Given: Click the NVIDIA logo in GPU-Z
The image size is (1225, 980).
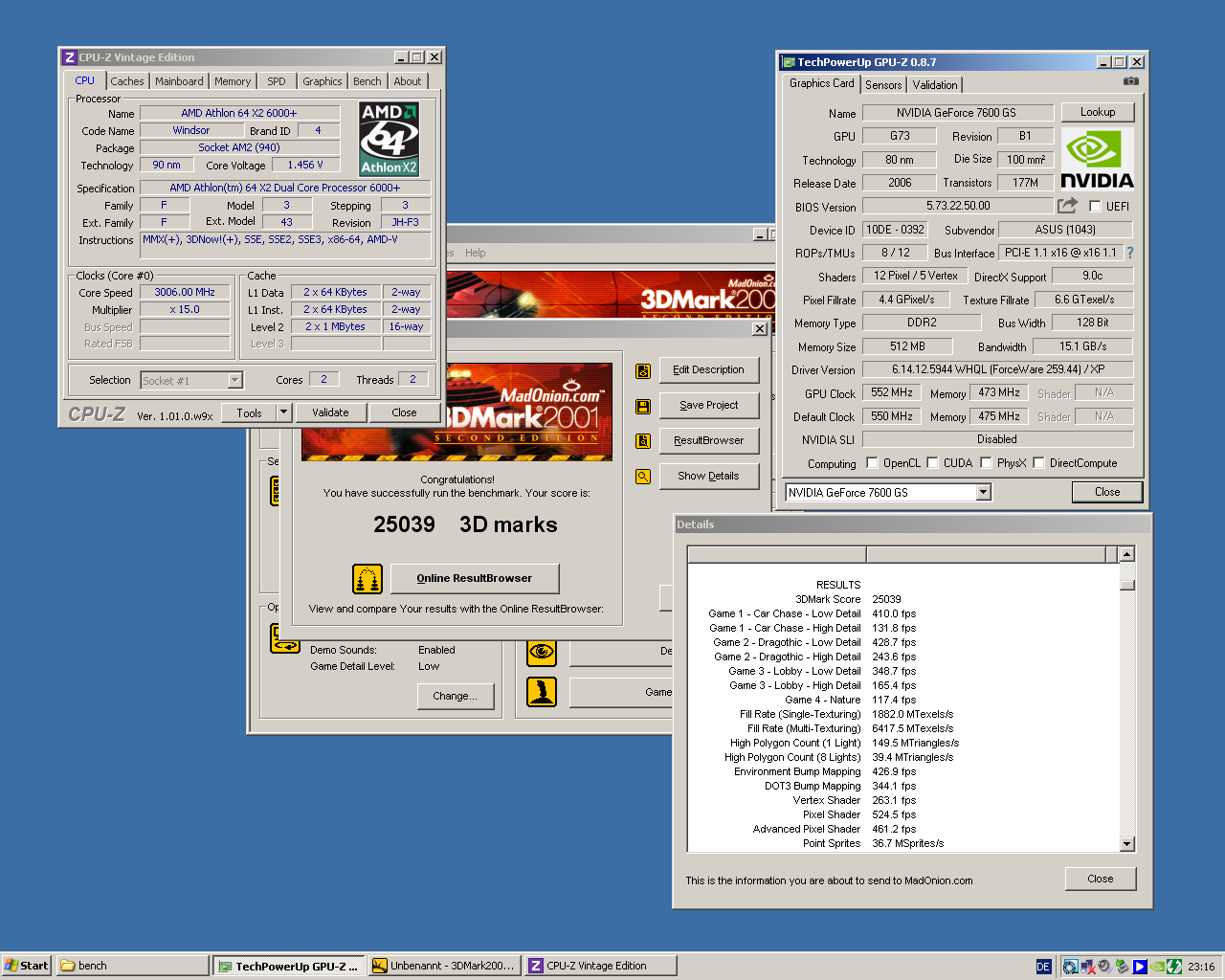Looking at the screenshot, I should [1097, 159].
